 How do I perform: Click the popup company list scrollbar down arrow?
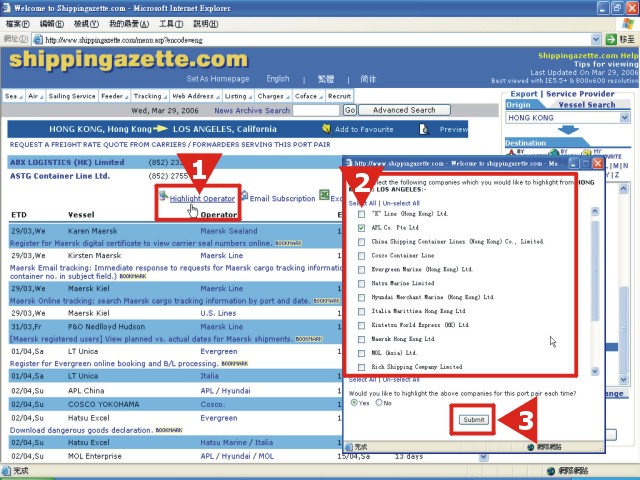click(595, 371)
